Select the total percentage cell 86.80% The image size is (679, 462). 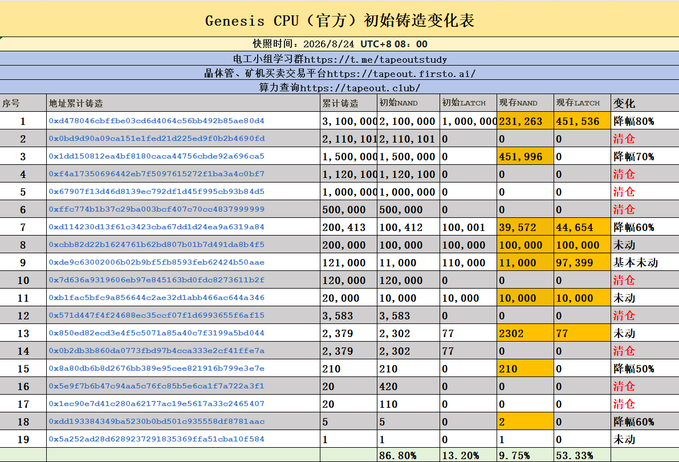pyautogui.click(x=409, y=455)
